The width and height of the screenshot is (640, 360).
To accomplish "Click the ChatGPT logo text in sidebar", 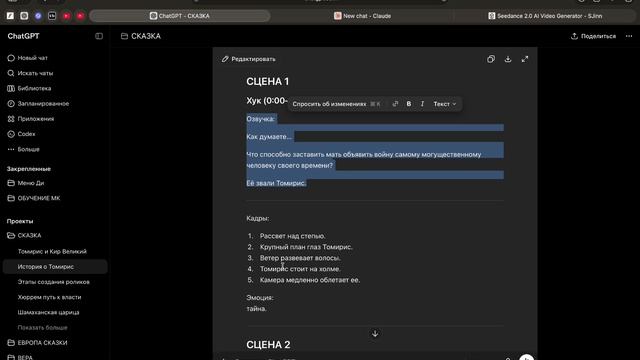I will click(x=23, y=36).
